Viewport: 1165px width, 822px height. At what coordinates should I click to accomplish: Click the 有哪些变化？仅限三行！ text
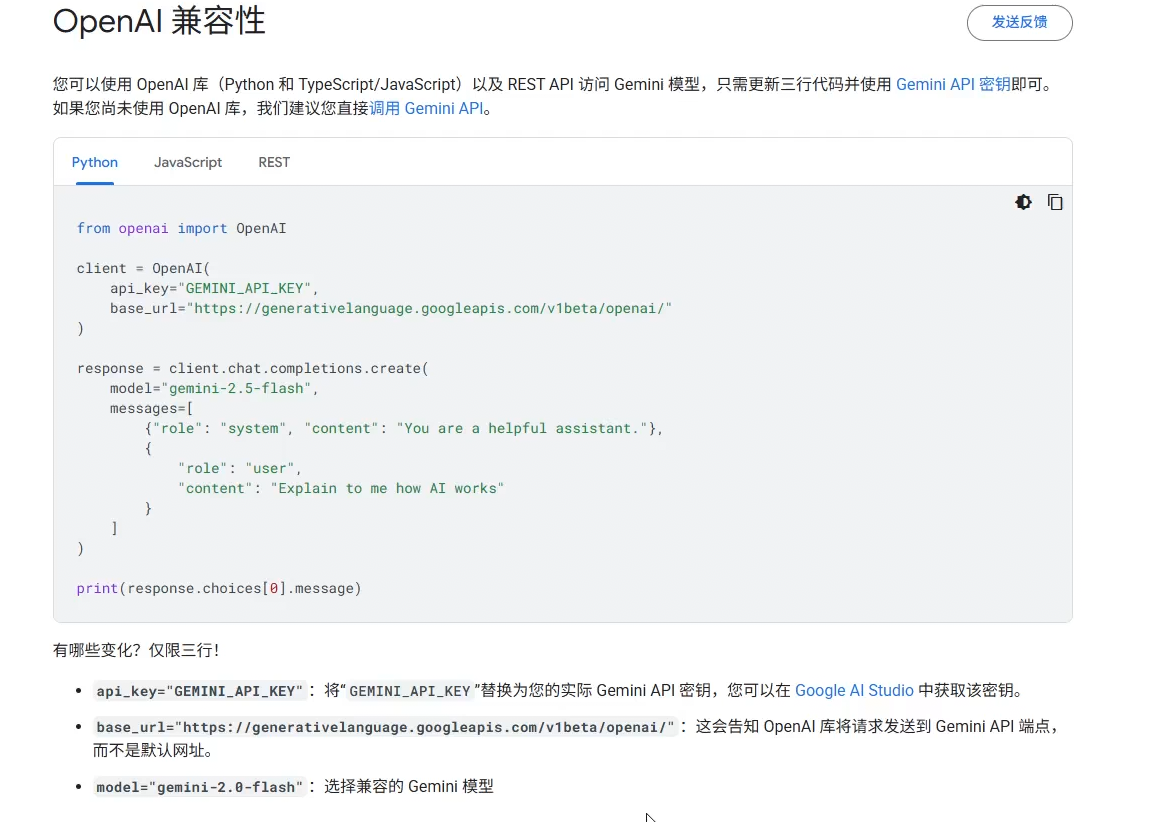pyautogui.click(x=136, y=650)
